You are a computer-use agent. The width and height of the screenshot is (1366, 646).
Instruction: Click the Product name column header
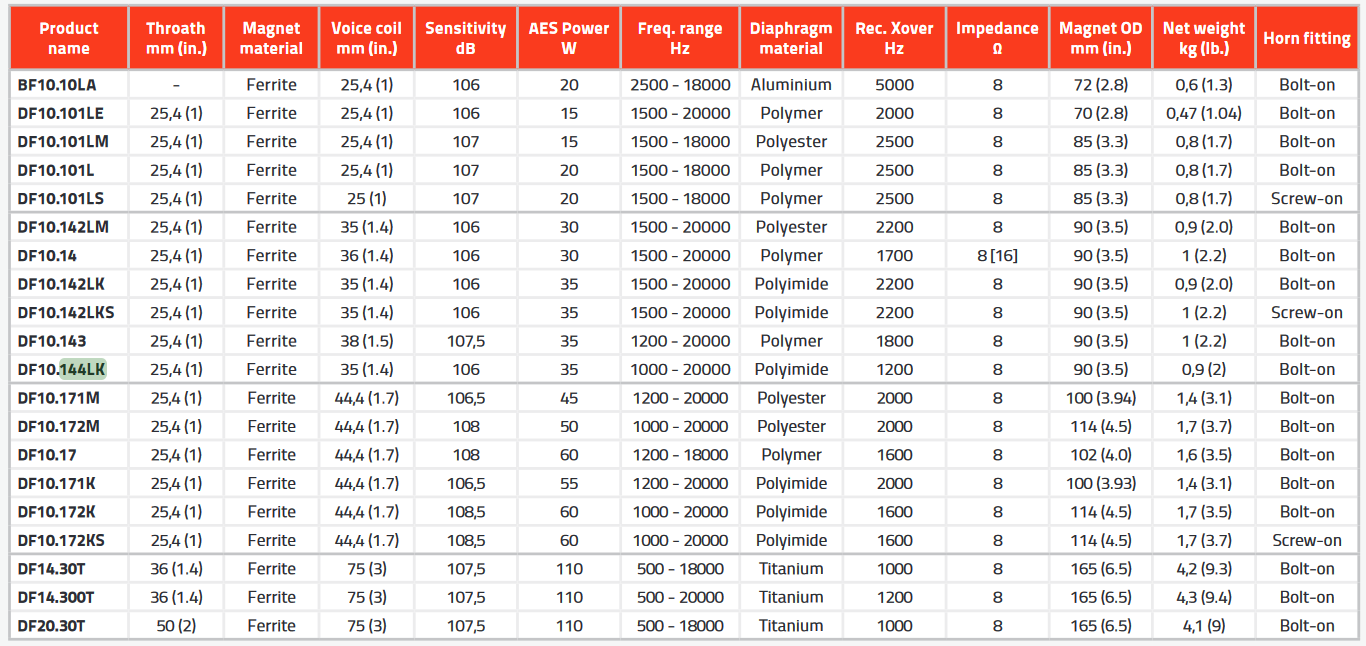[x=69, y=38]
